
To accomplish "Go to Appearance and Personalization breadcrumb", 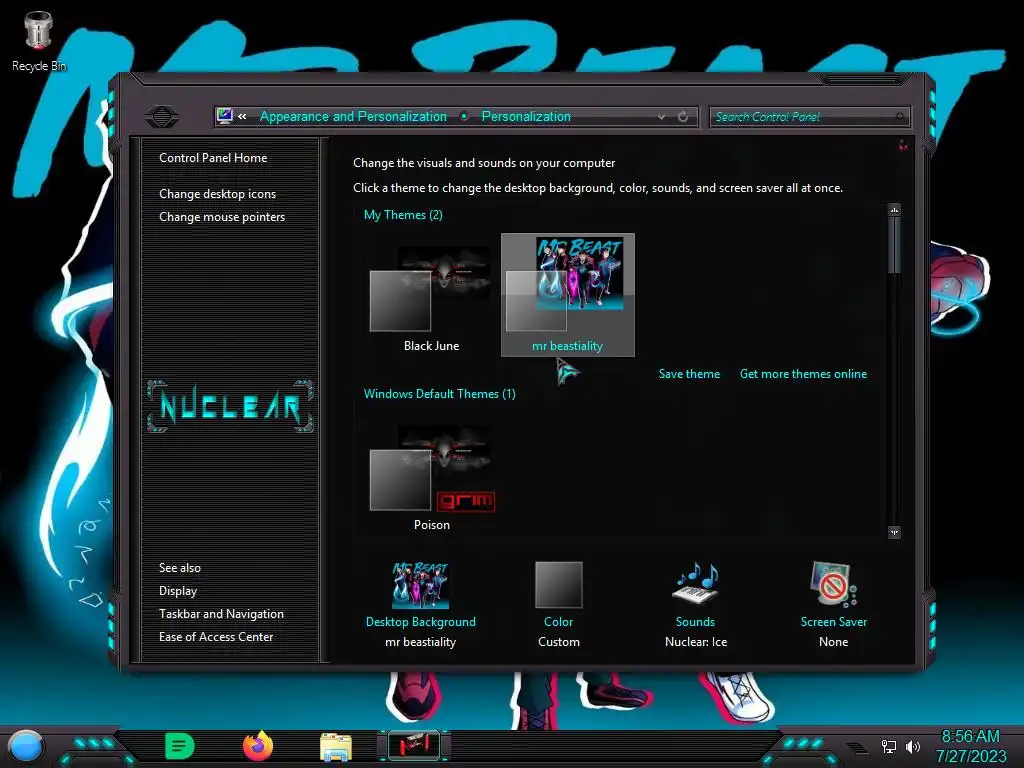I will click(353, 116).
